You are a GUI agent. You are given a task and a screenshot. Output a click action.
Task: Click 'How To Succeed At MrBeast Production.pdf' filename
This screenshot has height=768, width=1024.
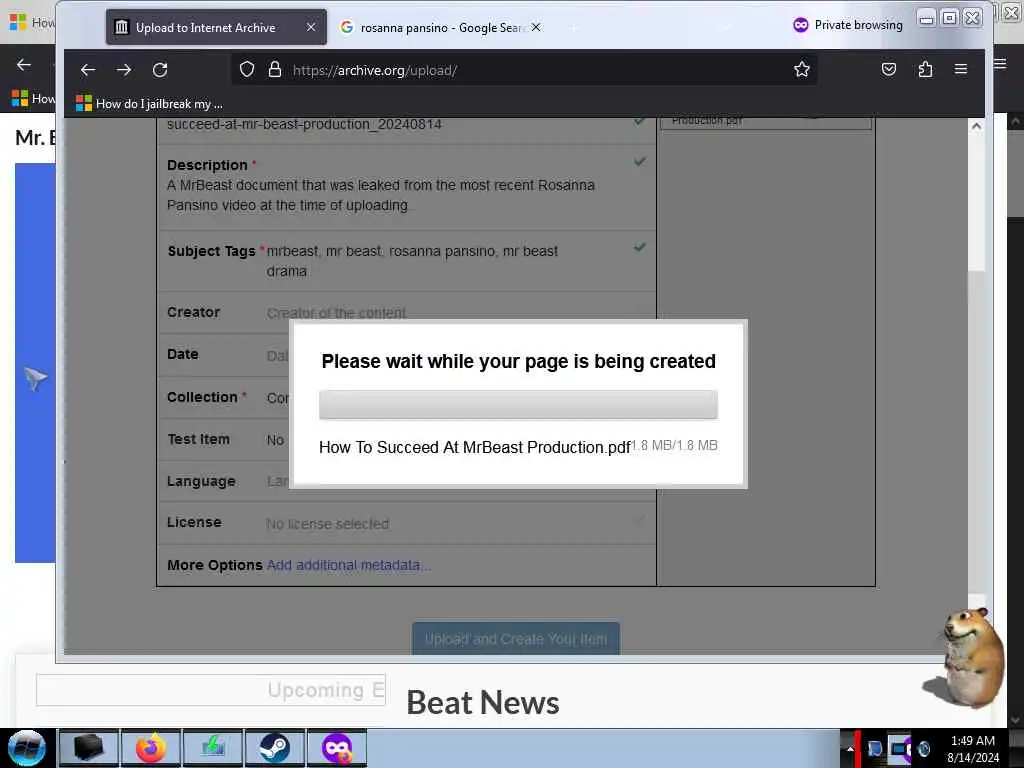pyautogui.click(x=475, y=447)
